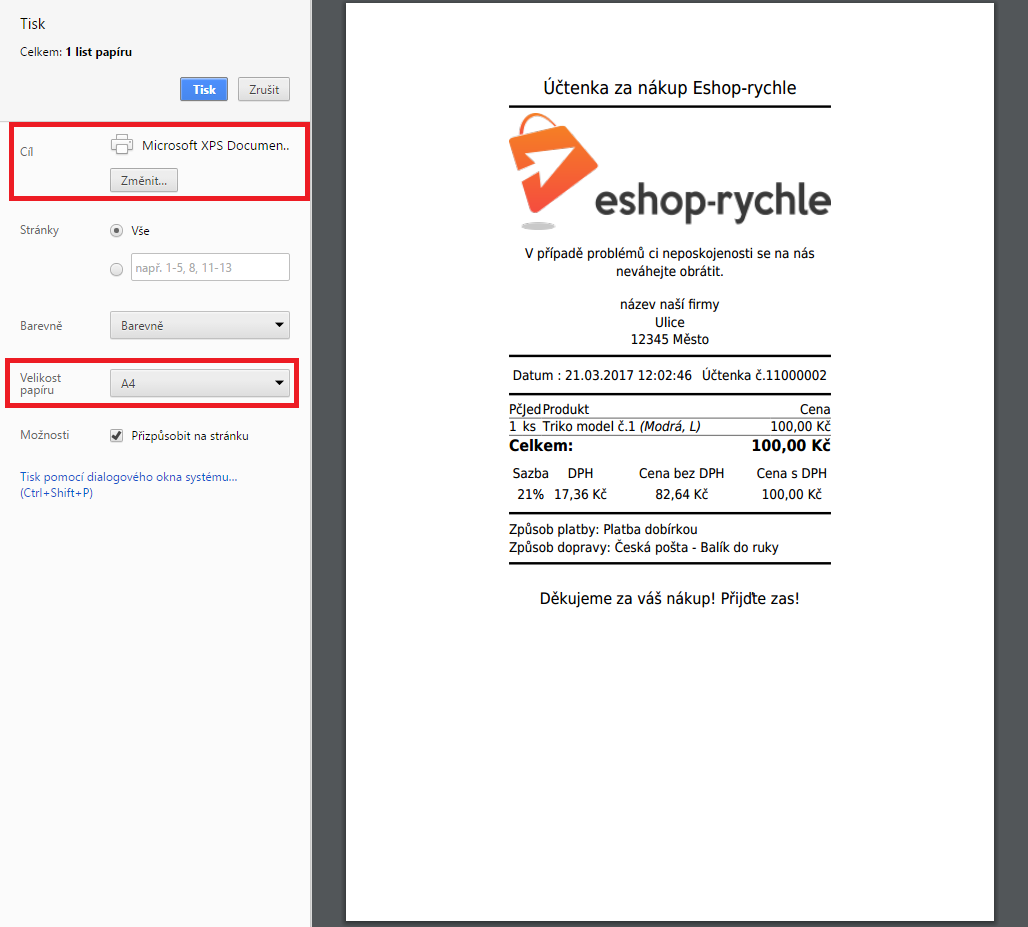Toggle the Přizpůsobit na stránku checkbox
The width and height of the screenshot is (1028, 927).
(x=117, y=436)
